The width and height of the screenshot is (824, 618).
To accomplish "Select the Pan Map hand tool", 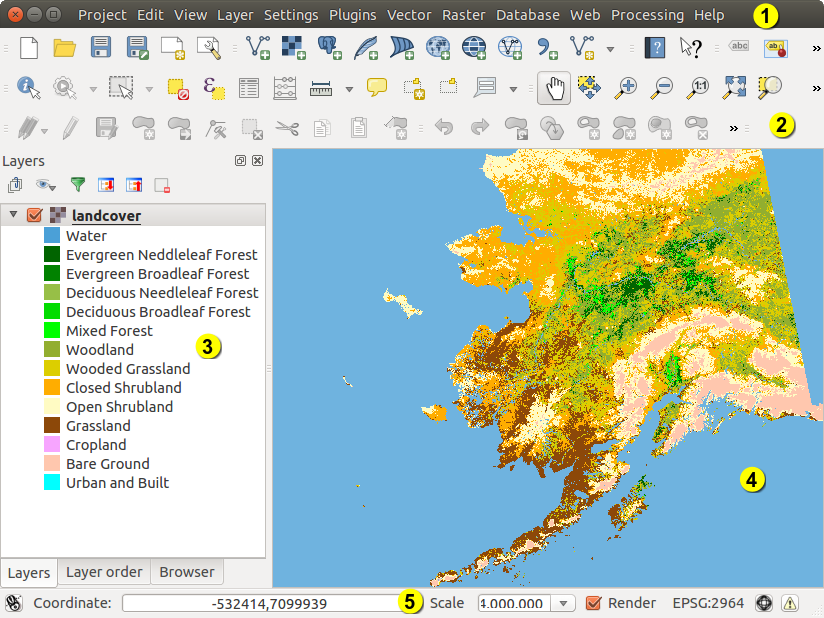I will pos(554,88).
